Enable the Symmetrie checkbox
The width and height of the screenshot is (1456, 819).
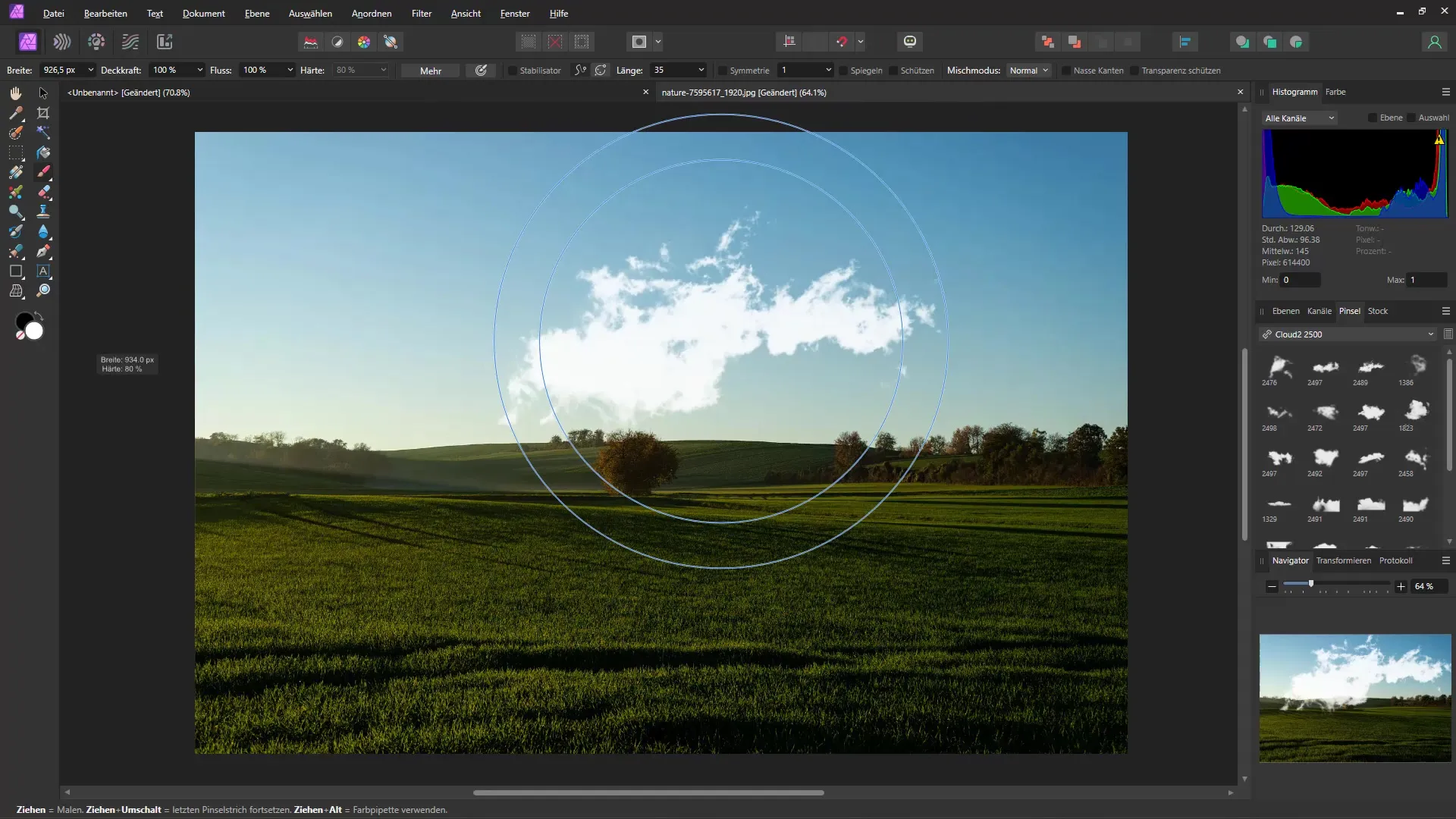723,71
